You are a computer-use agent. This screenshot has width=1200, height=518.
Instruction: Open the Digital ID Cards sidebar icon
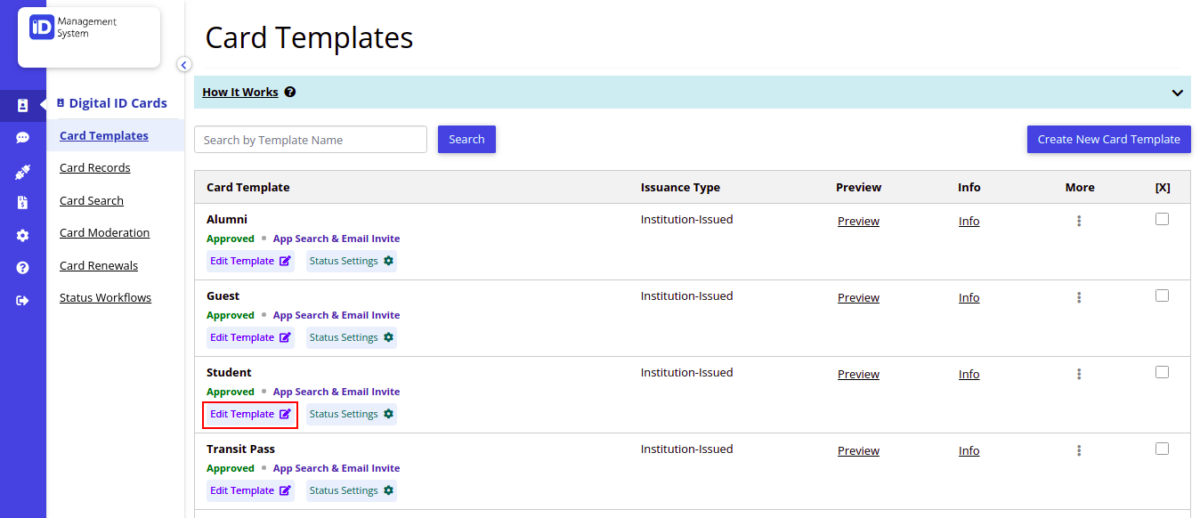point(22,105)
